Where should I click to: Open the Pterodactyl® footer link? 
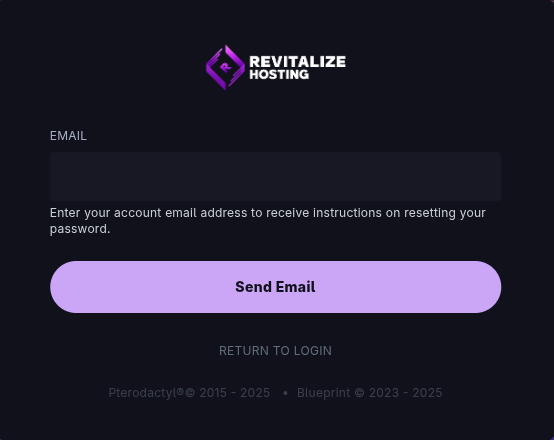(146, 393)
